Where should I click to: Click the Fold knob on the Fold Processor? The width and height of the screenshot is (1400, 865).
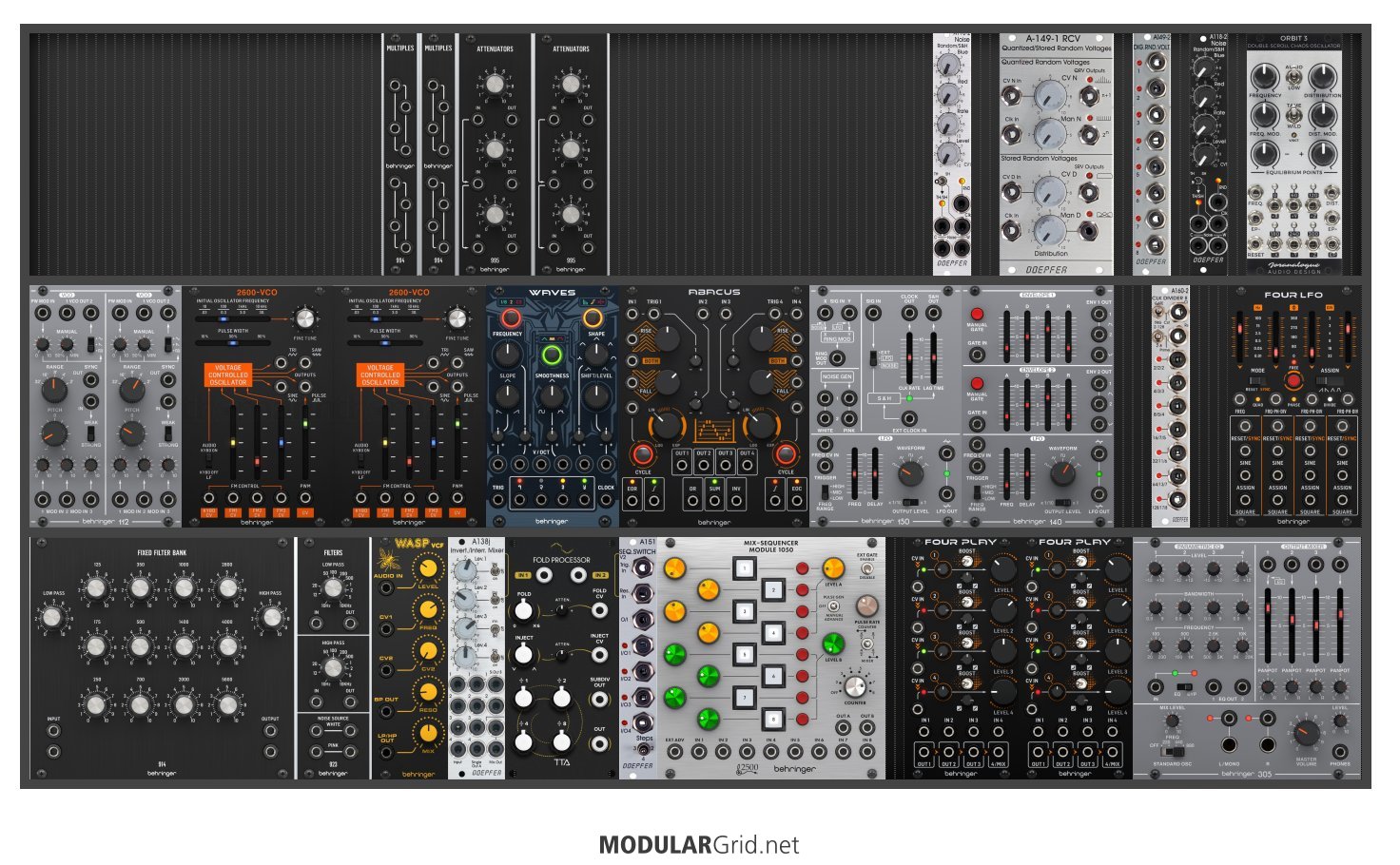tap(524, 611)
